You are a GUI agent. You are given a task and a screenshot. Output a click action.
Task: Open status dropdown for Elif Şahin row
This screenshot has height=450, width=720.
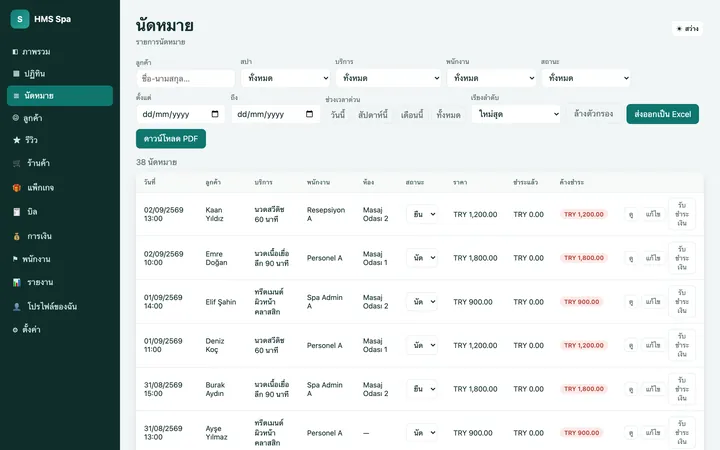pyautogui.click(x=422, y=302)
